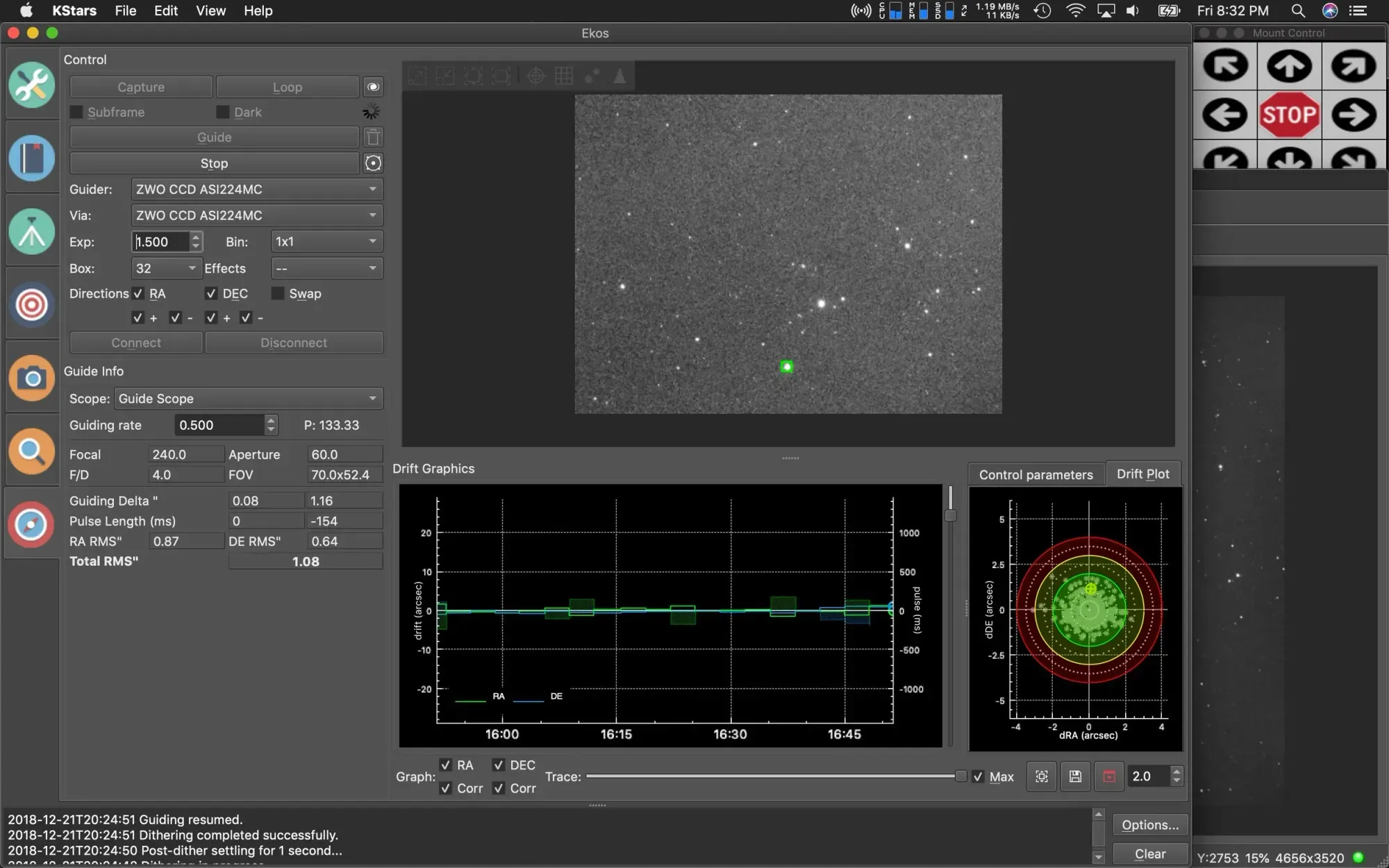The image size is (1389, 868).
Task: Open the Mount telescope module
Action: 31,231
